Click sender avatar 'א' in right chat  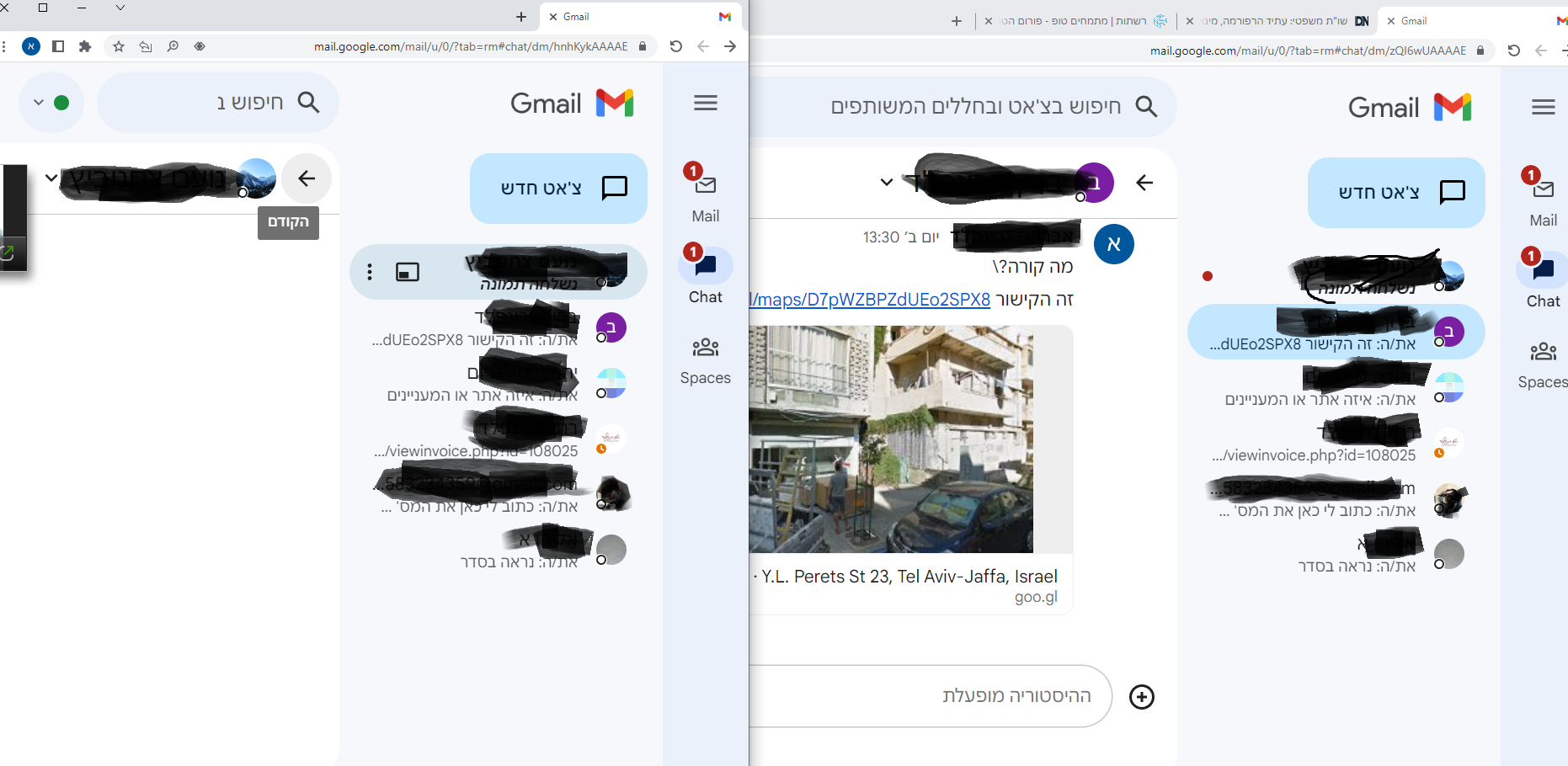[1114, 244]
